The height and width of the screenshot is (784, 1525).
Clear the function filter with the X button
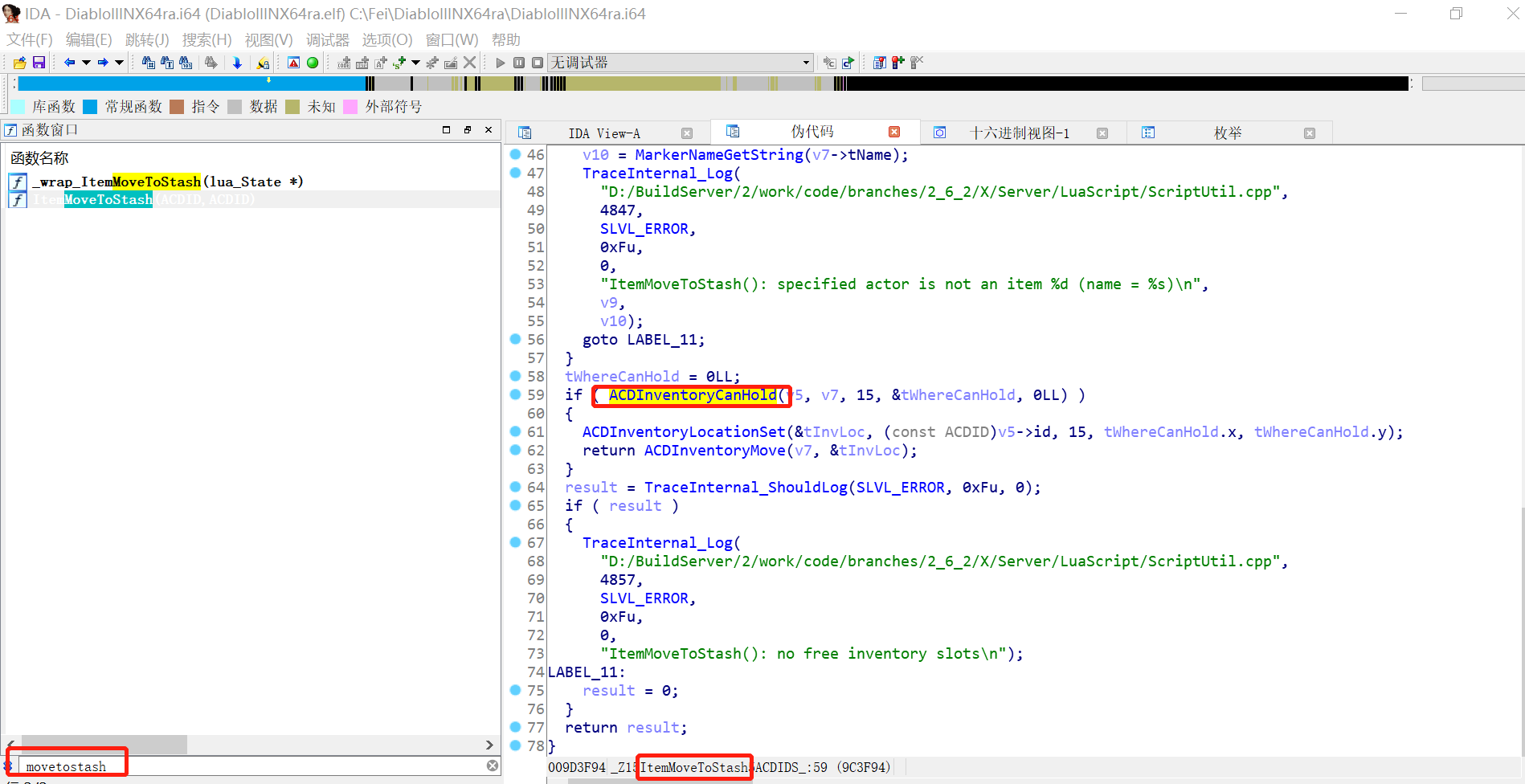(493, 766)
